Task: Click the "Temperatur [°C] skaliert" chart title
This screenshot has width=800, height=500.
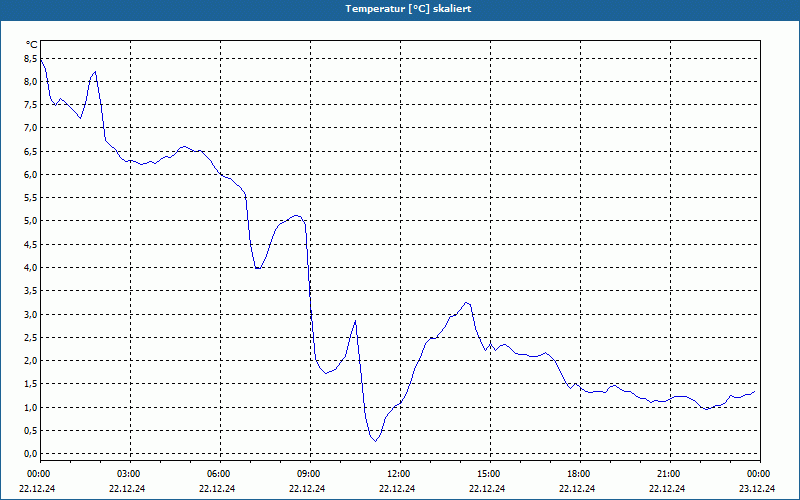Action: coord(408,9)
